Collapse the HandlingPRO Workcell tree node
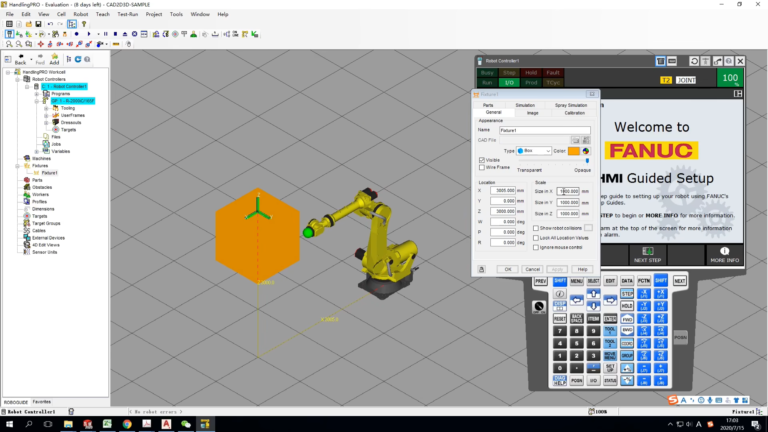The image size is (768, 432). [8, 72]
